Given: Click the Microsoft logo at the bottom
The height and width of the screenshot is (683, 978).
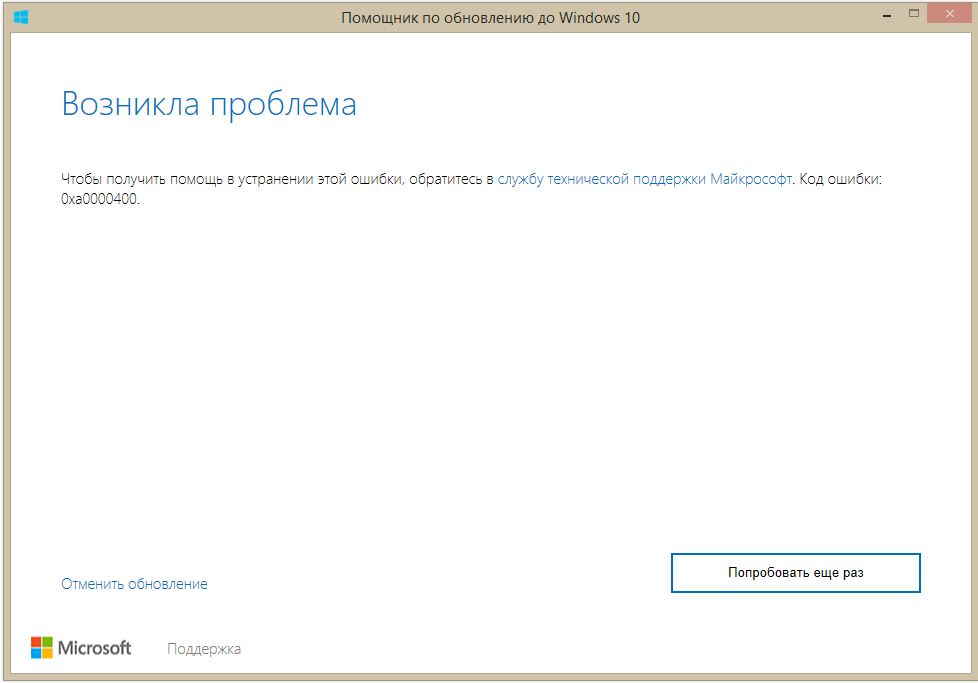Looking at the screenshot, I should click(x=81, y=648).
